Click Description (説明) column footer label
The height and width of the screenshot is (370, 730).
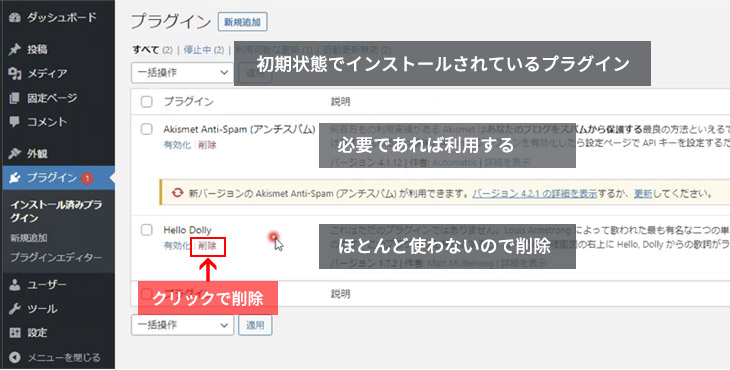coord(340,294)
